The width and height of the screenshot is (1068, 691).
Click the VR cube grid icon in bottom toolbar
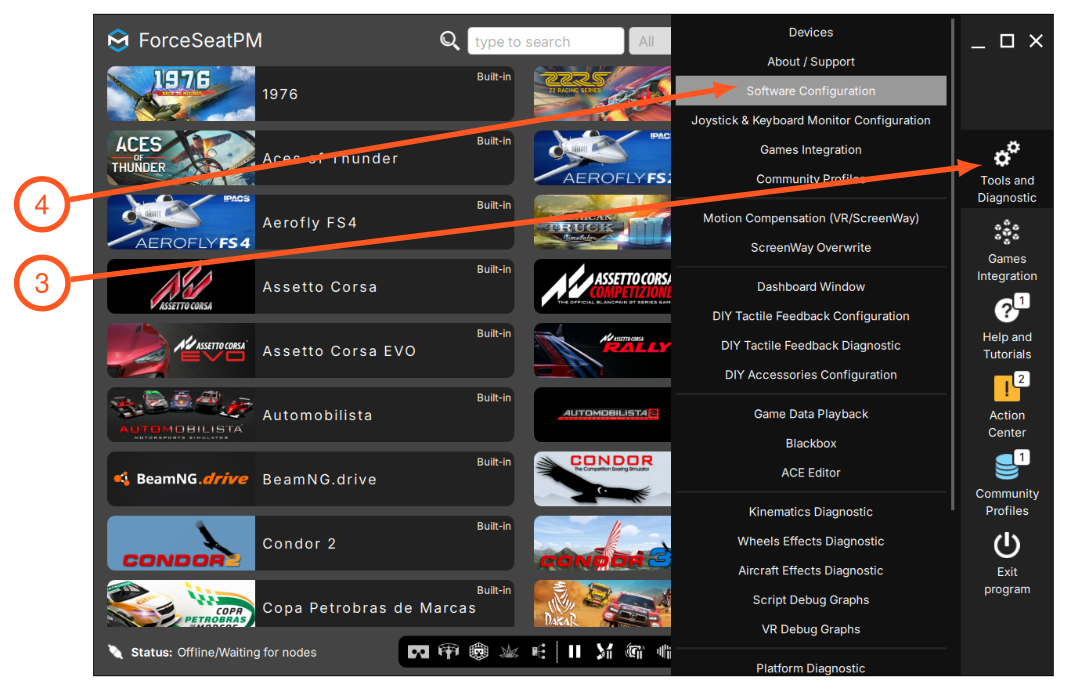coord(479,652)
